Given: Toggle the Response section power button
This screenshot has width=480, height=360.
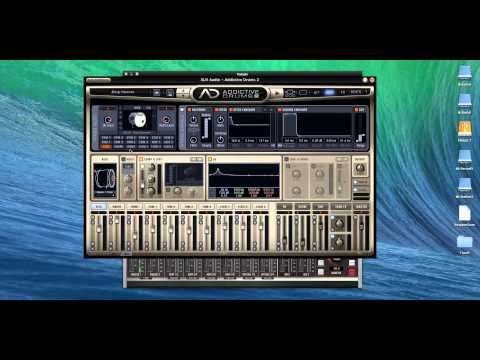Looking at the screenshot, I should point(189,110).
